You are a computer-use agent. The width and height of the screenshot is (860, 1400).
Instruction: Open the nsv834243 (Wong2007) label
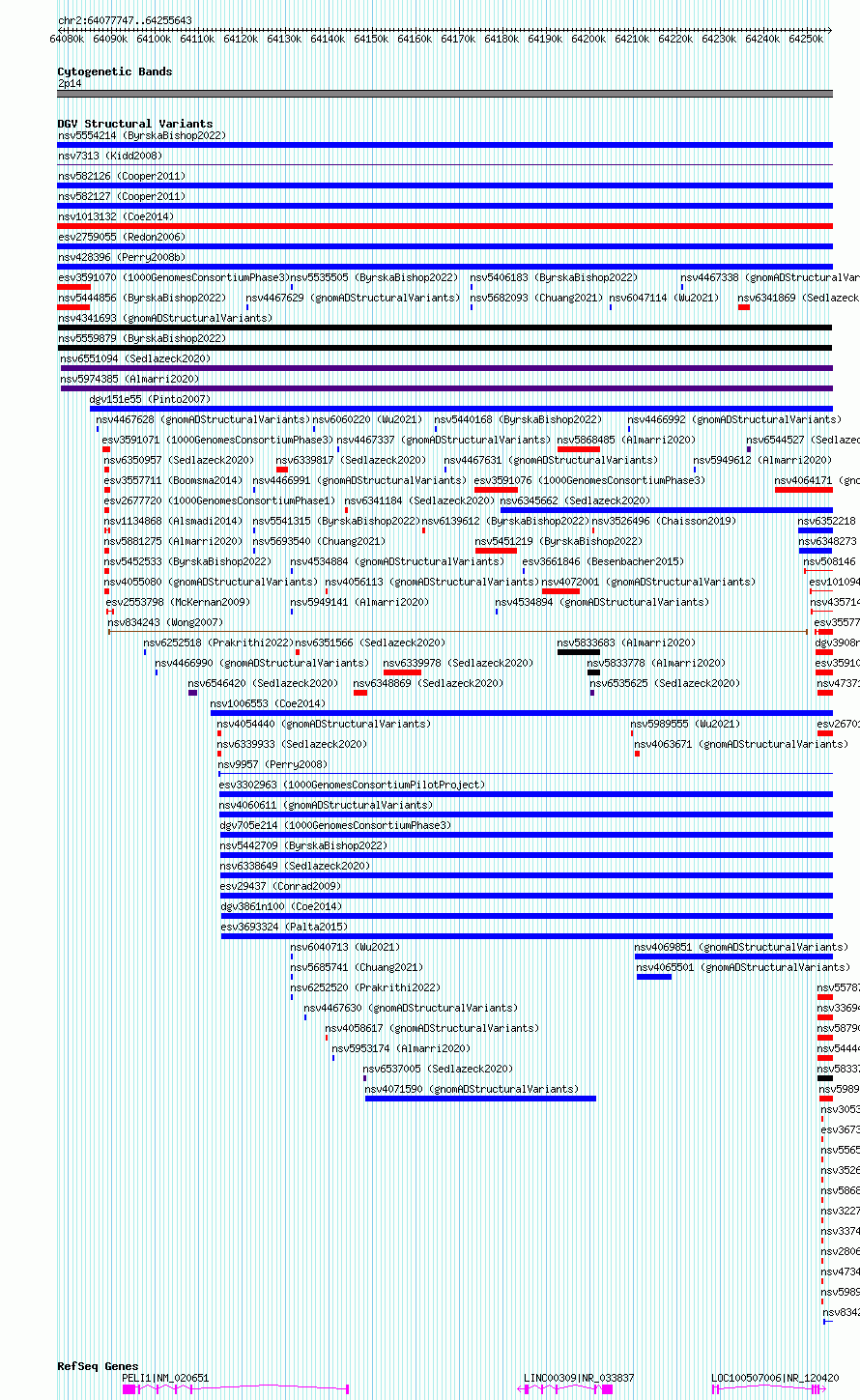pos(164,622)
